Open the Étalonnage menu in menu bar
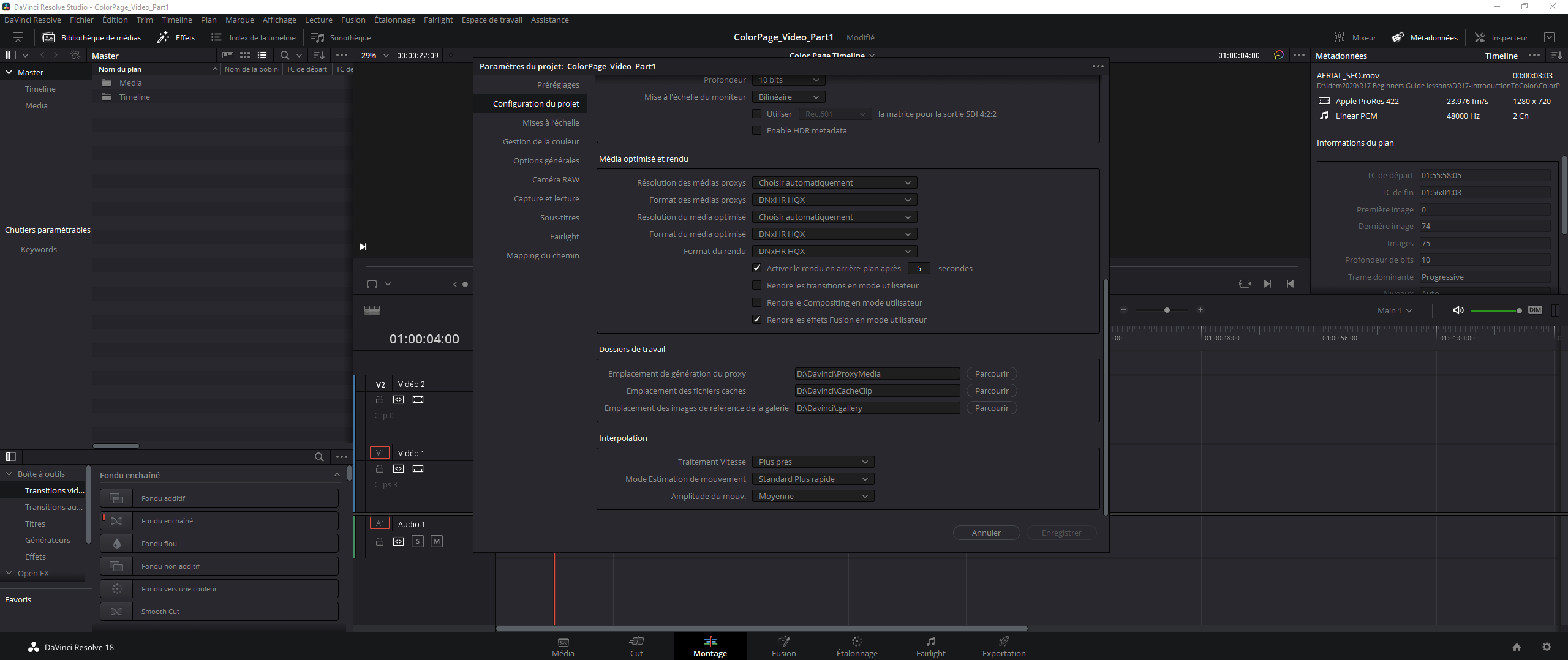Screen dimensions: 1568x660 pos(394,20)
